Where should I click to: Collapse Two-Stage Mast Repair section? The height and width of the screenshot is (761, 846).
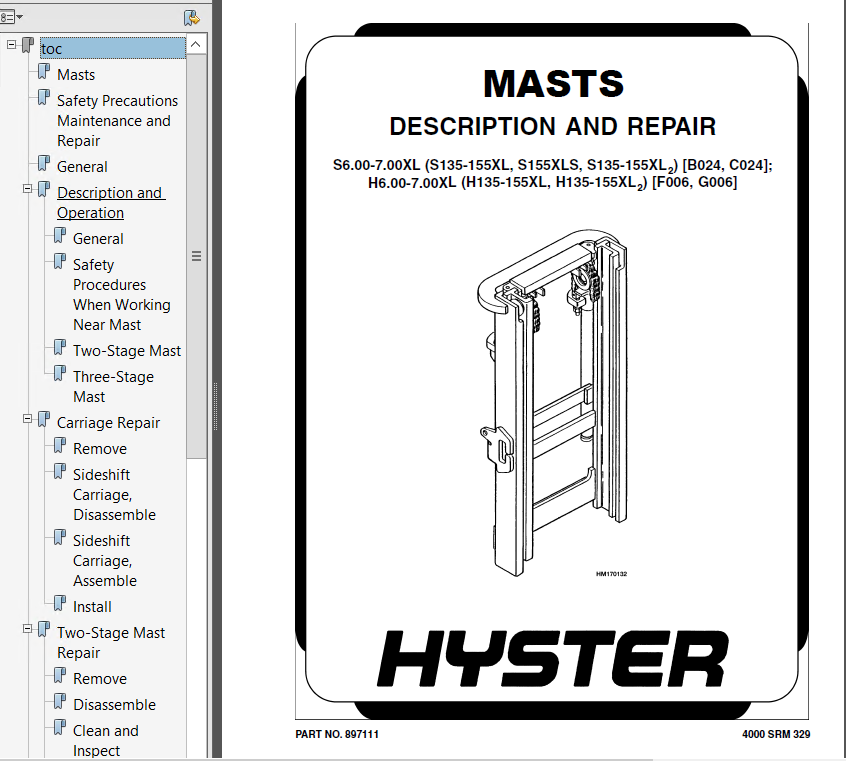point(28,629)
